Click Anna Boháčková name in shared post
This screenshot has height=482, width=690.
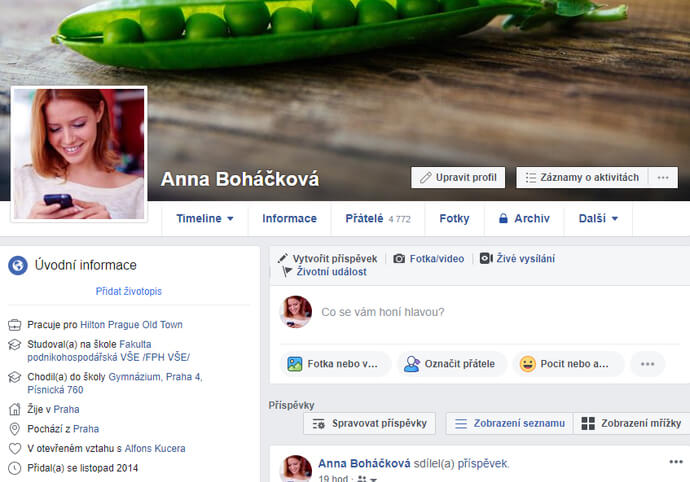coord(364,464)
